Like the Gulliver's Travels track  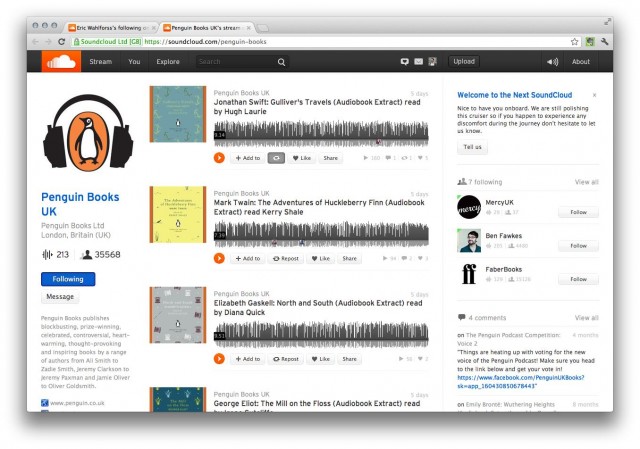click(x=301, y=158)
